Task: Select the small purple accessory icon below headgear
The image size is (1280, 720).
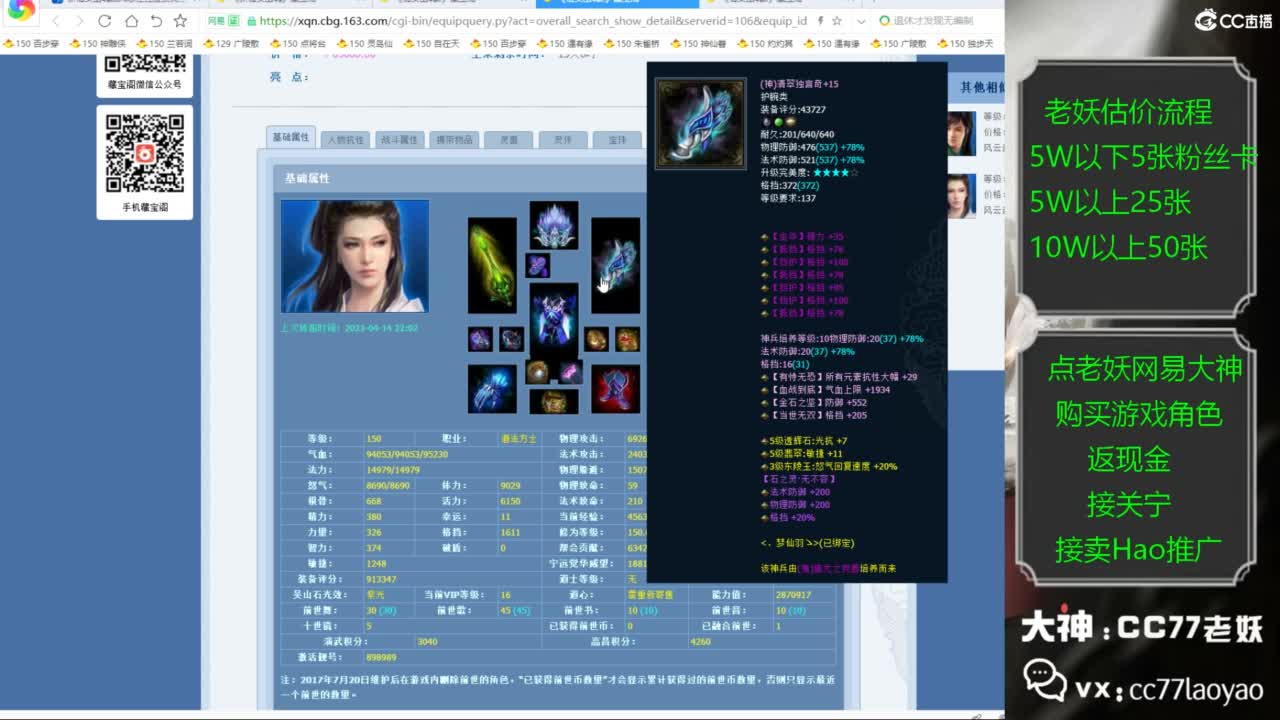Action: click(x=538, y=265)
